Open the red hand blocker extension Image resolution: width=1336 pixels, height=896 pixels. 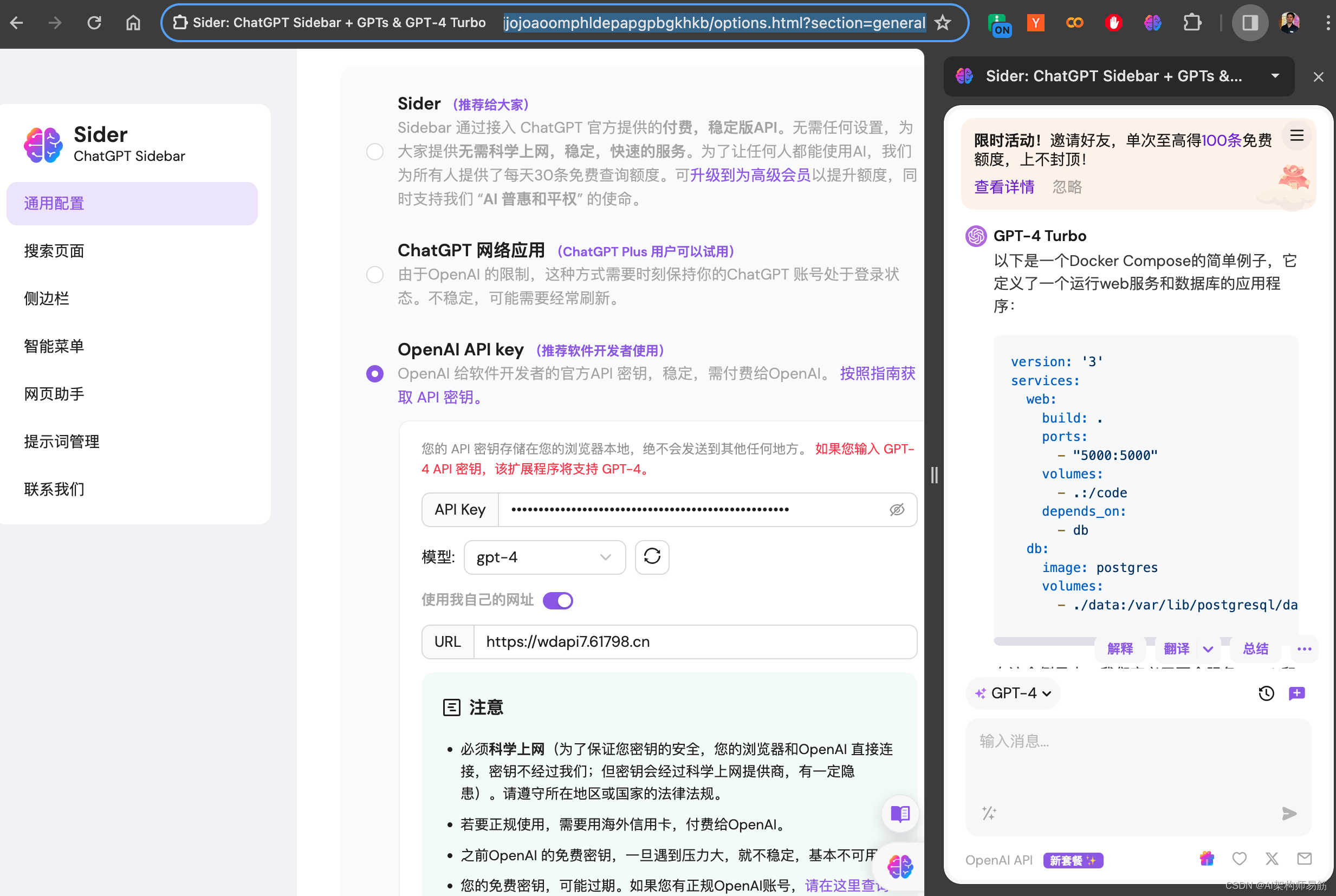[1113, 23]
